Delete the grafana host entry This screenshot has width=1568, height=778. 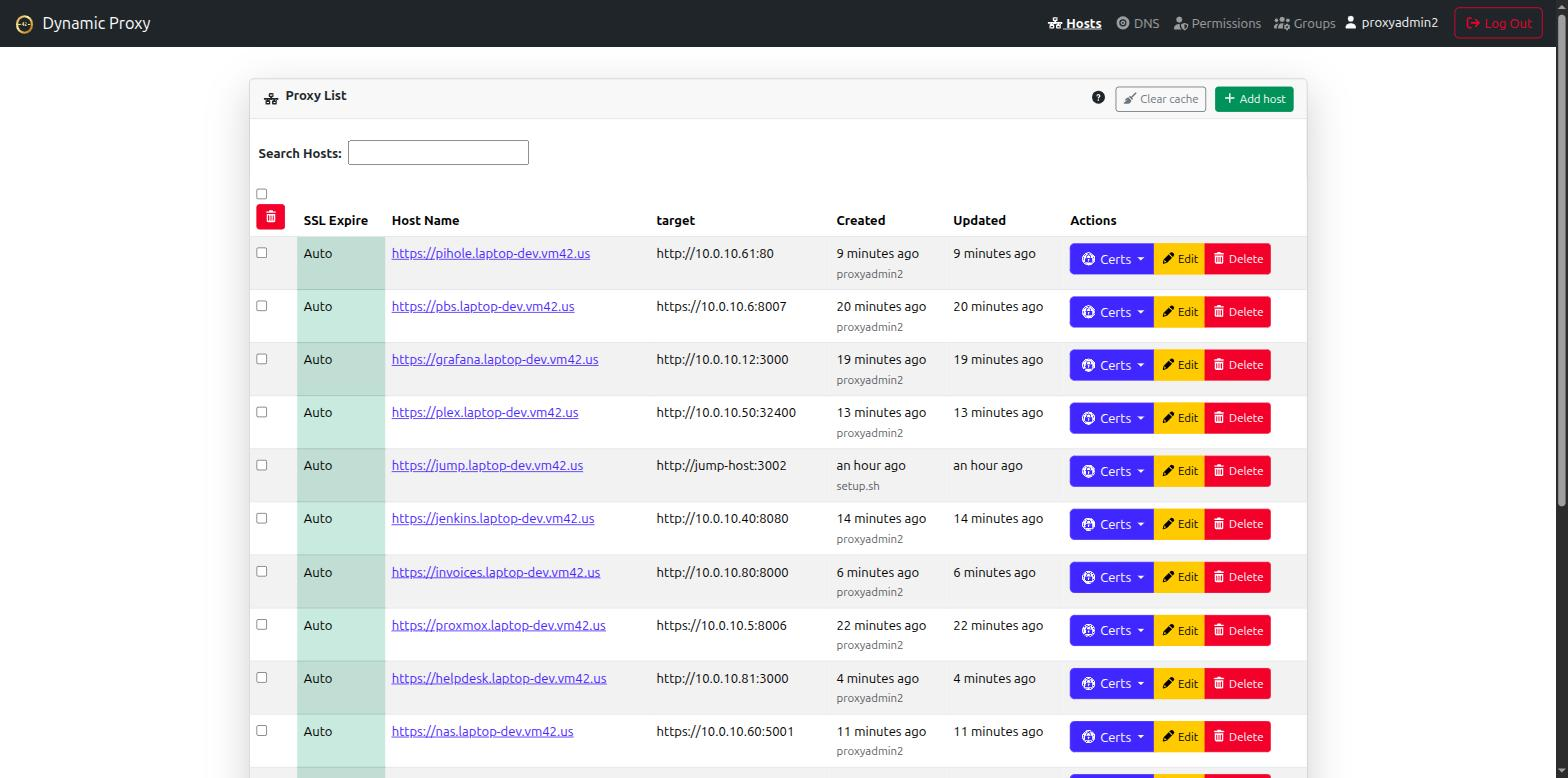(1238, 365)
